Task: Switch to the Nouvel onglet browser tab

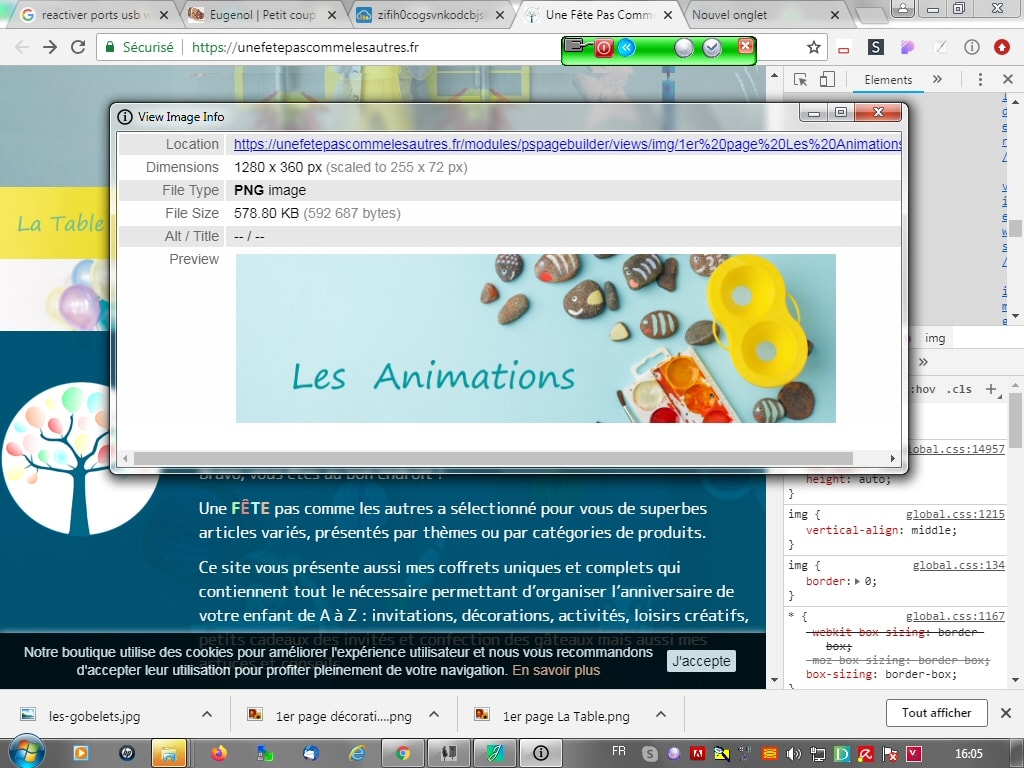Action: (730, 15)
